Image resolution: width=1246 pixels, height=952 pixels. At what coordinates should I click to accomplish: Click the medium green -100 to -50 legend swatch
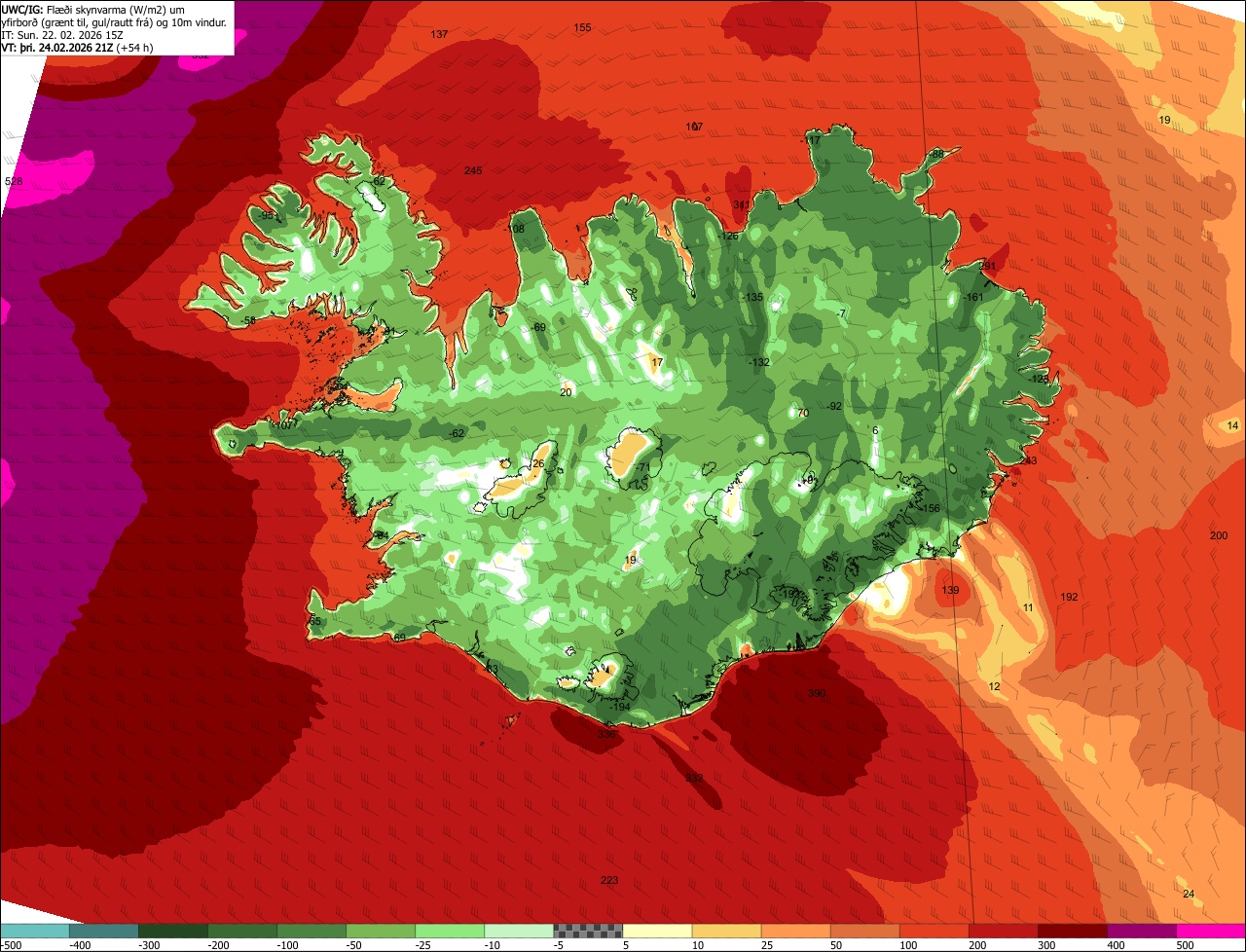point(311,930)
